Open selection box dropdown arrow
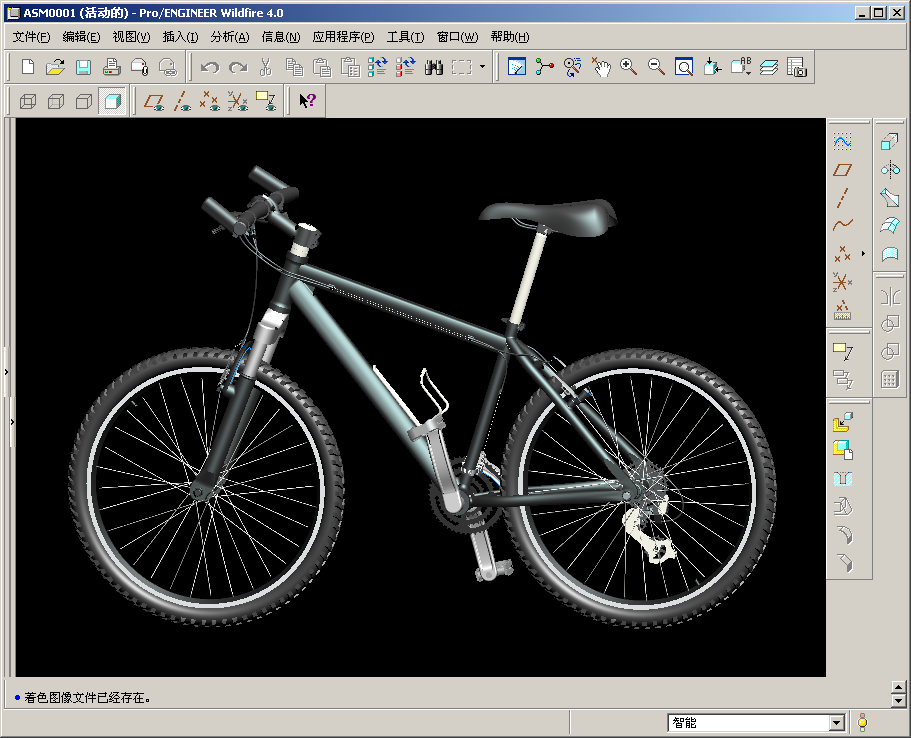The height and width of the screenshot is (738, 911). coord(482,67)
